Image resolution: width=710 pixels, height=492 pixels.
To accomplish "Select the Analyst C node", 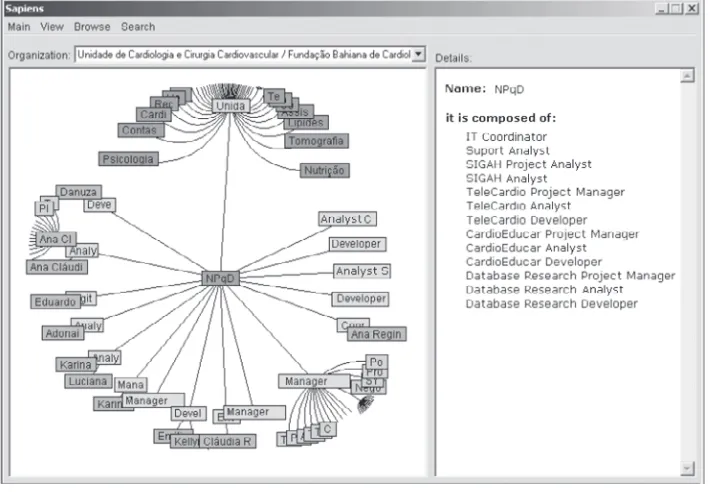I will click(347, 219).
